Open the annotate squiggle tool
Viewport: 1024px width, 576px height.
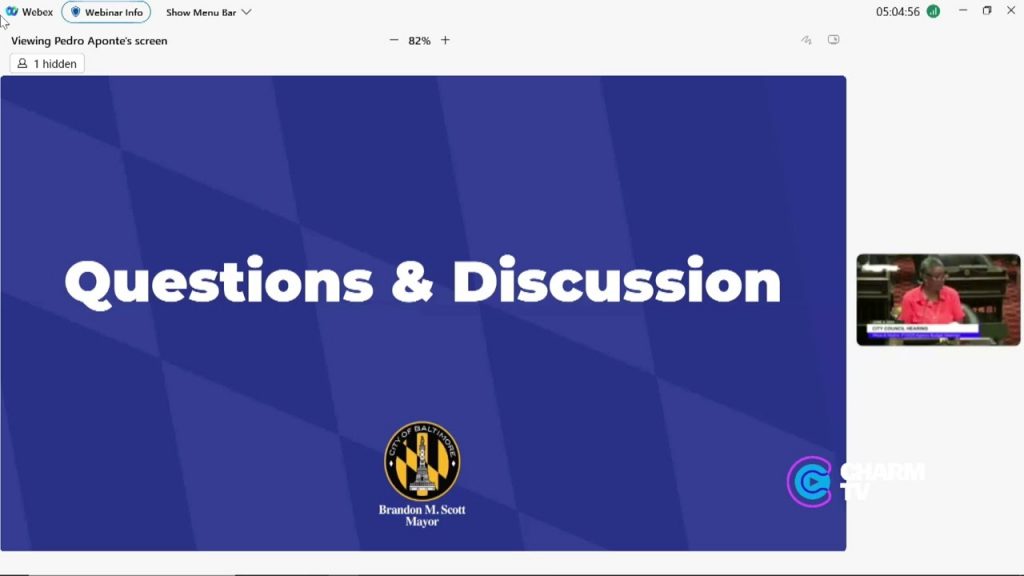[807, 40]
